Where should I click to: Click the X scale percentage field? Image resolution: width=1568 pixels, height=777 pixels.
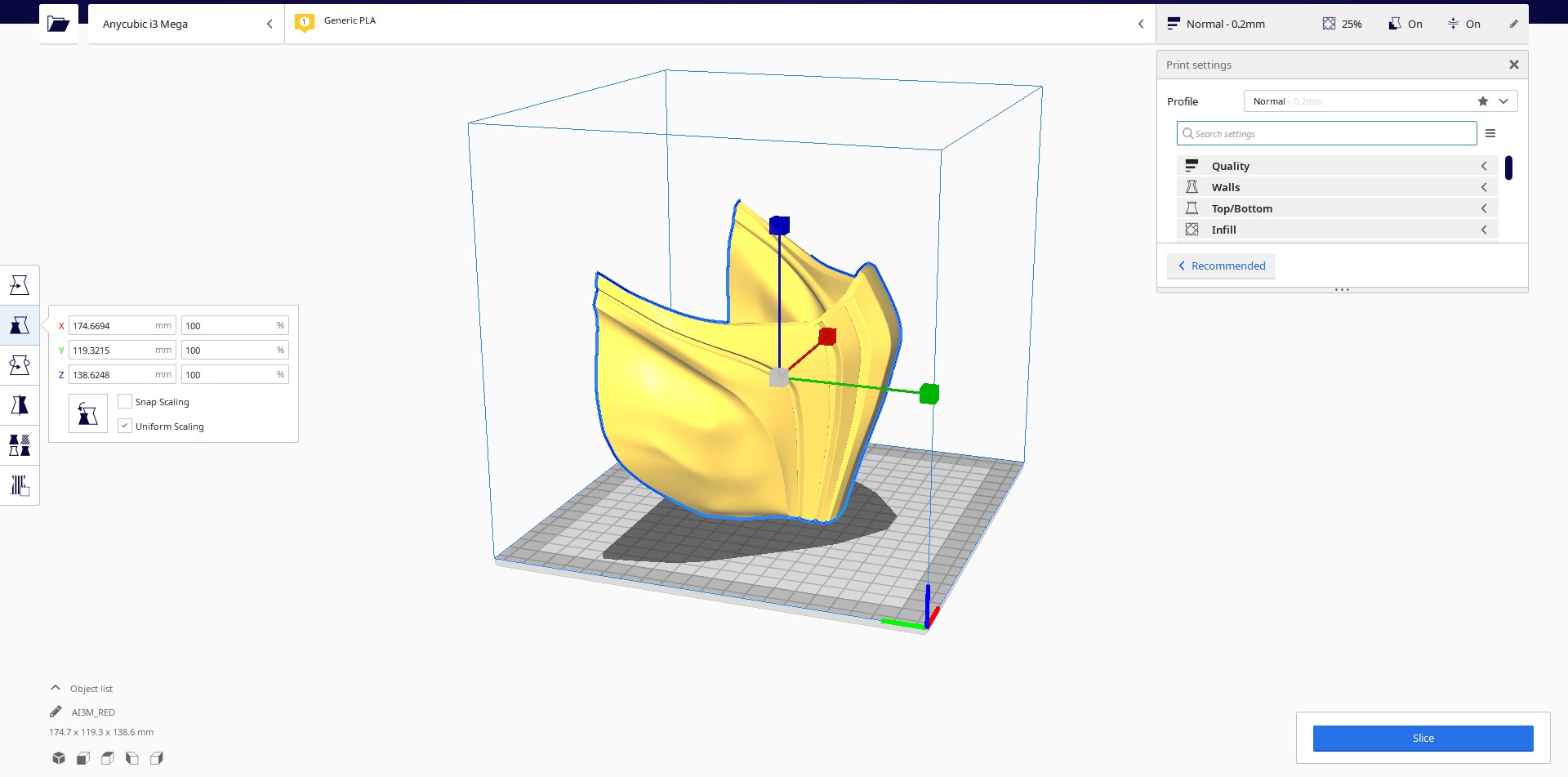[235, 325]
